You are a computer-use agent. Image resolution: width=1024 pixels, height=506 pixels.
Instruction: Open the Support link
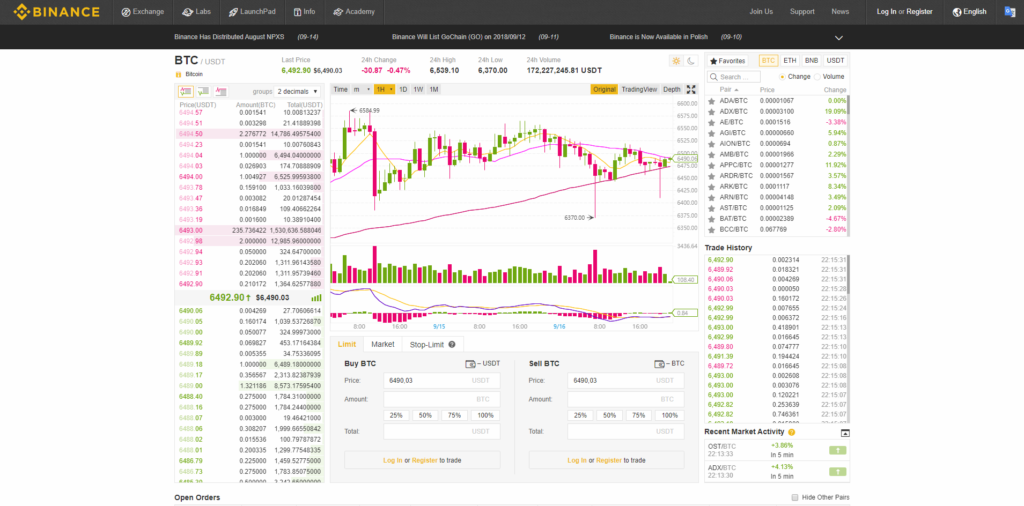coord(802,12)
